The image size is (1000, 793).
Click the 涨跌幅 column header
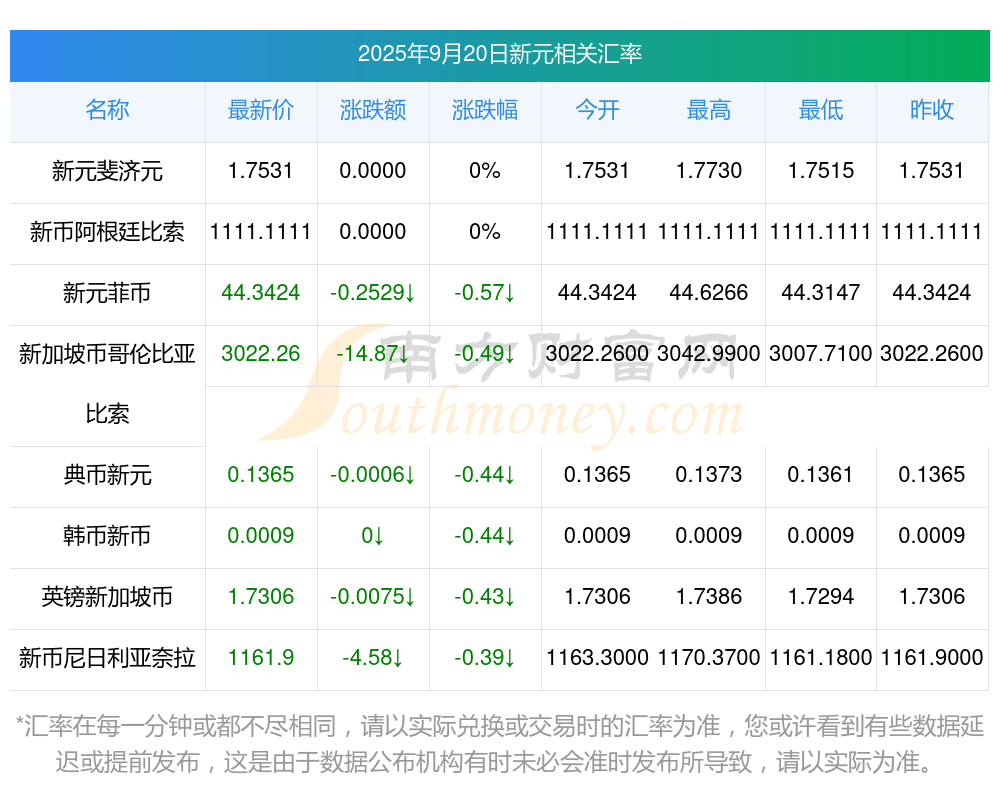[485, 110]
